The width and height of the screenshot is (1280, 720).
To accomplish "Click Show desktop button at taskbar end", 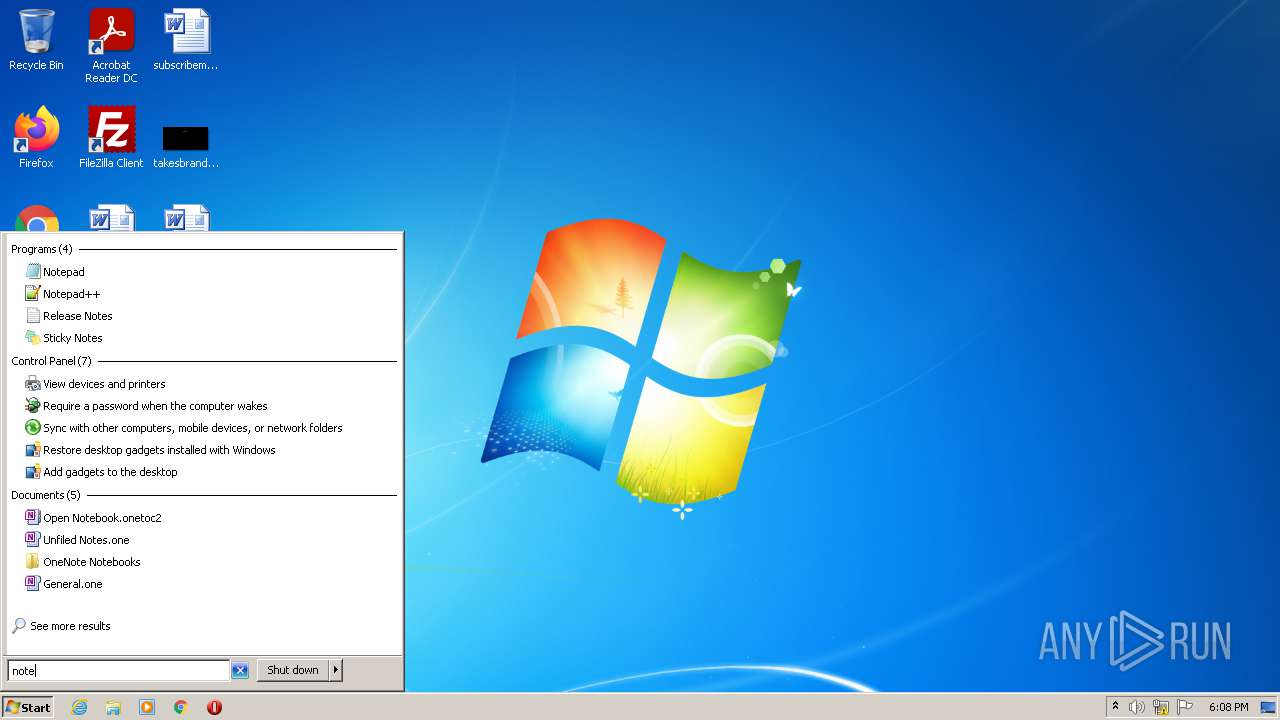I will tap(1268, 707).
